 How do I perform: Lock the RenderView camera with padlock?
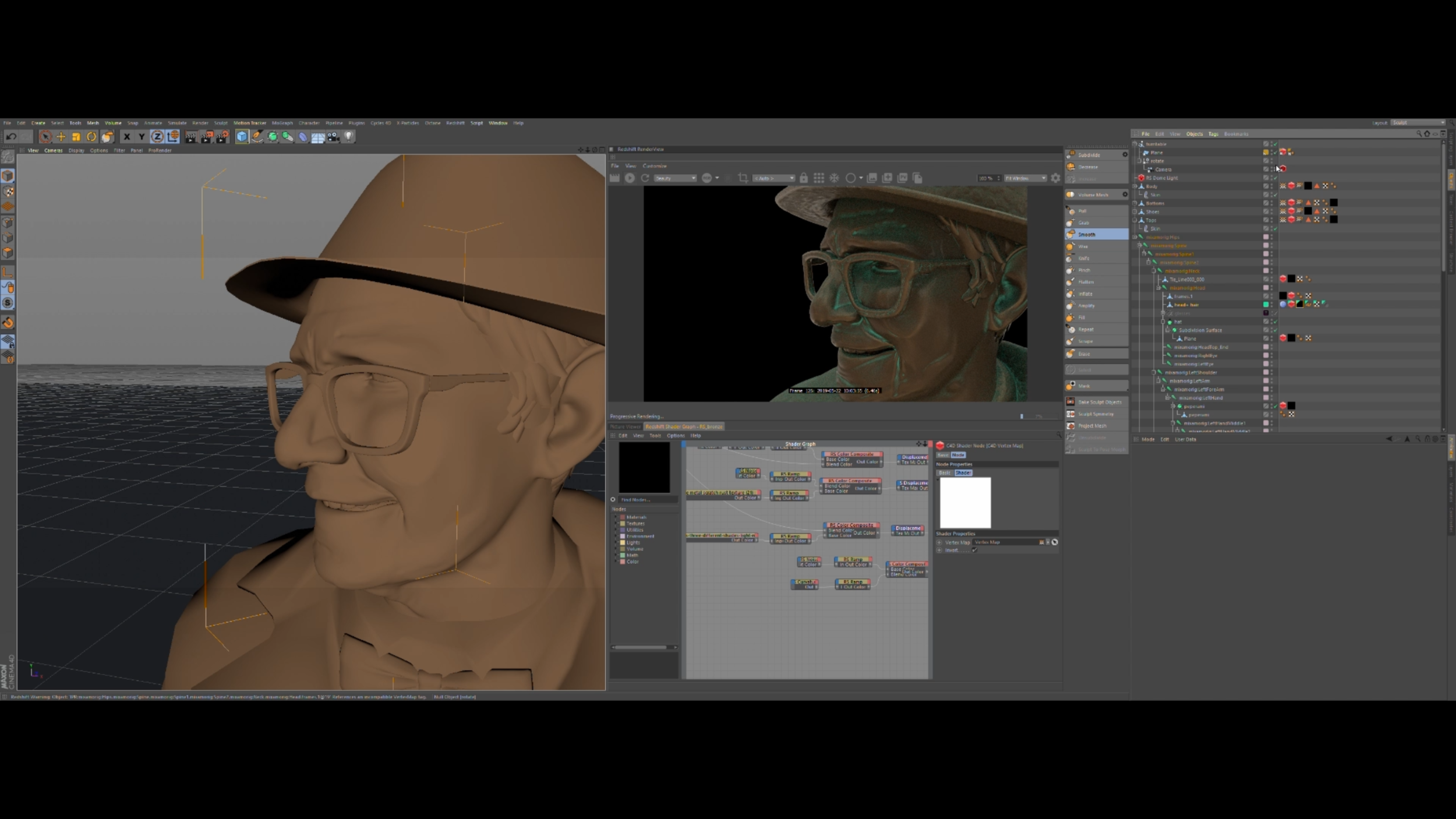pos(803,178)
